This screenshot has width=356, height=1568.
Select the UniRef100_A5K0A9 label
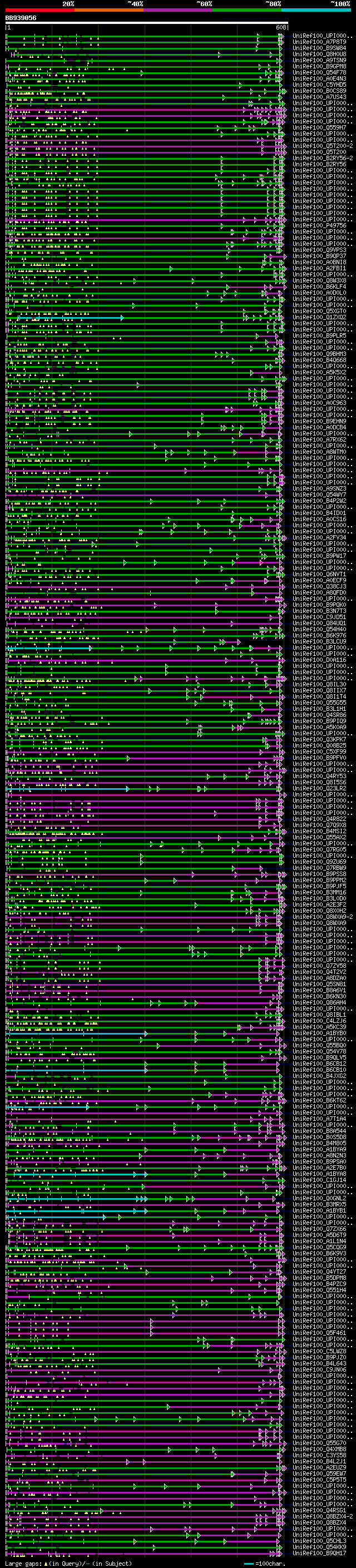[319, 728]
